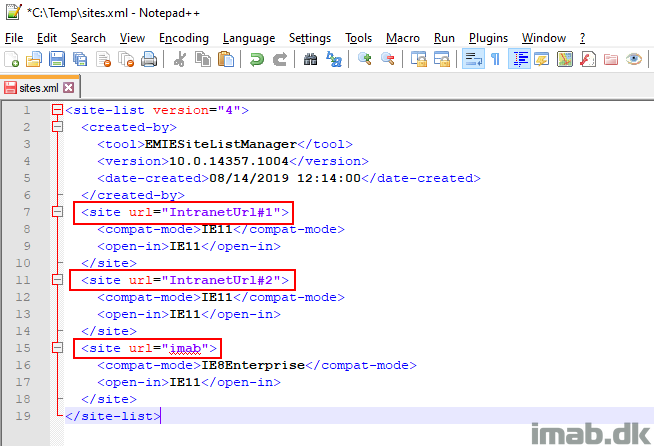Click the New file toolbar icon
Screen dimensions: 654x446
tap(12, 59)
